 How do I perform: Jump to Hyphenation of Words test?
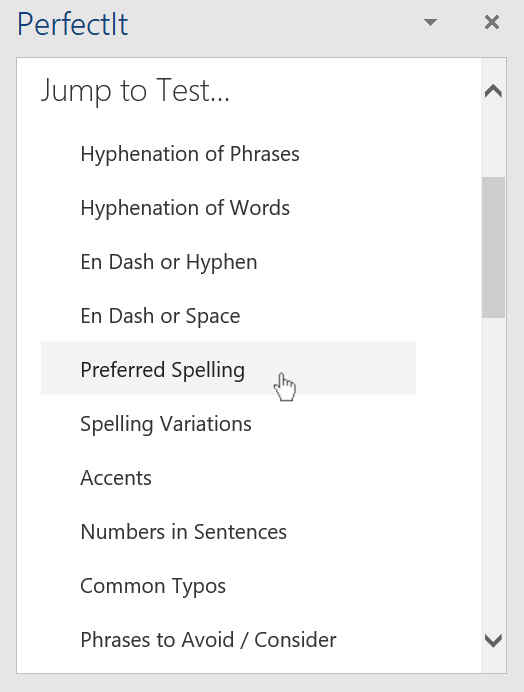[228, 208]
